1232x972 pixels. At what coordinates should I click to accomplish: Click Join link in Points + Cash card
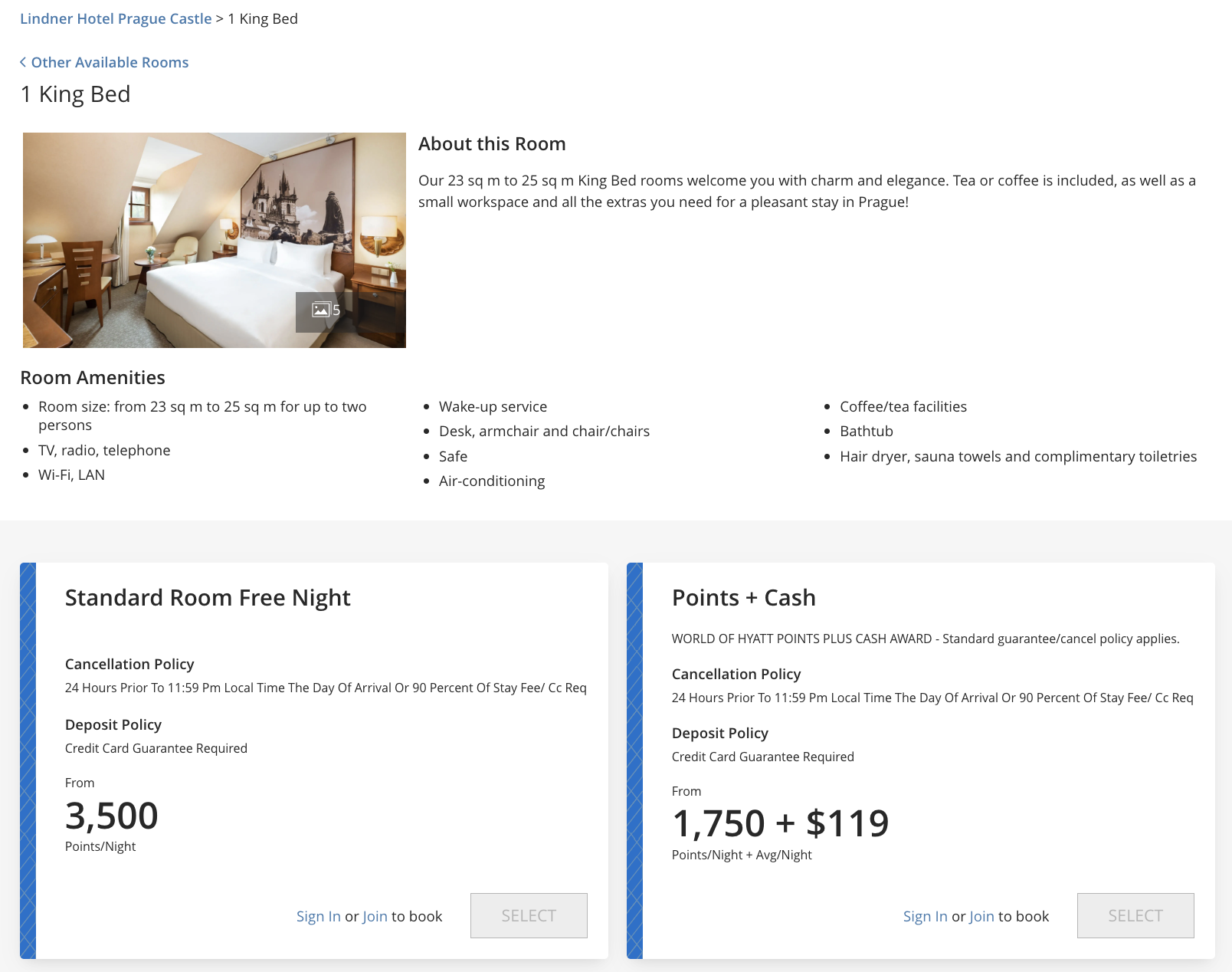(x=981, y=916)
